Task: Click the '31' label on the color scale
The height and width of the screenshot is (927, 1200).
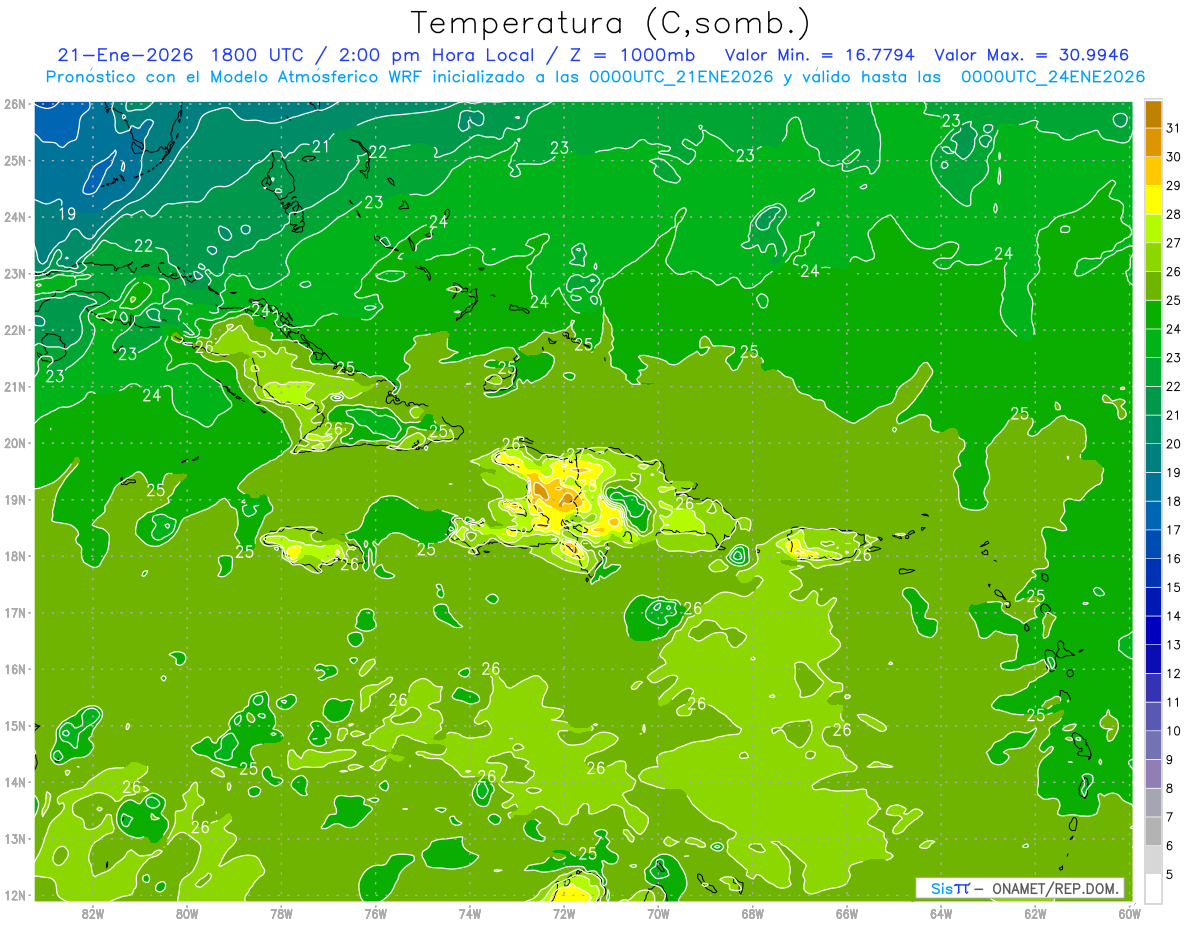Action: click(1174, 128)
